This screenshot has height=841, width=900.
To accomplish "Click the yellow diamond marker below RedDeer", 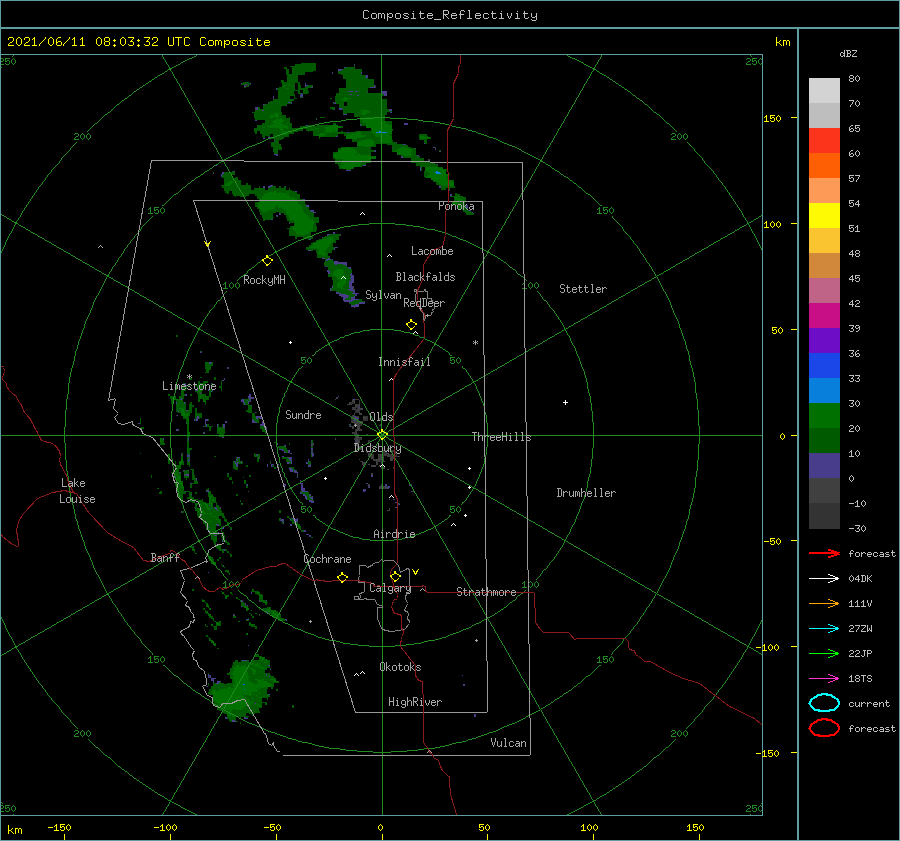I will coord(412,325).
